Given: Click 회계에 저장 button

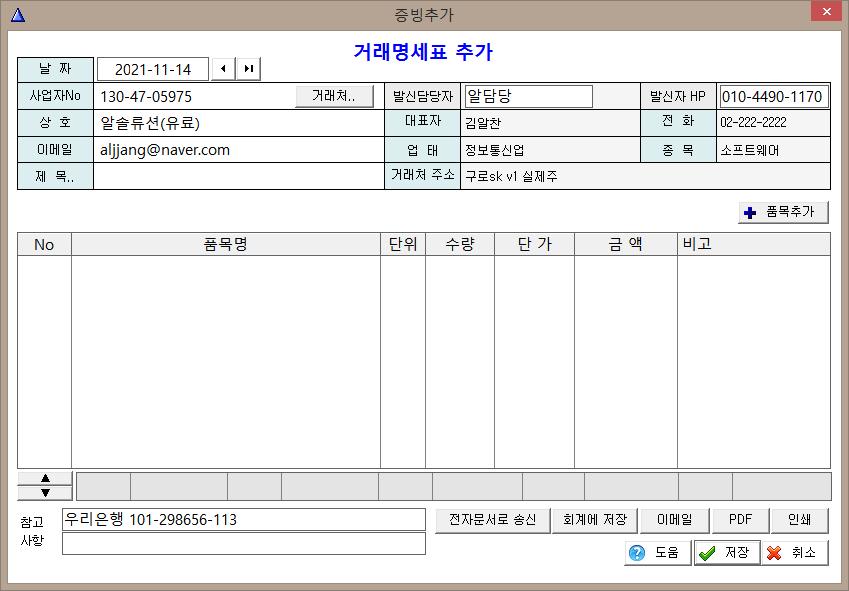Looking at the screenshot, I should coord(595,520).
